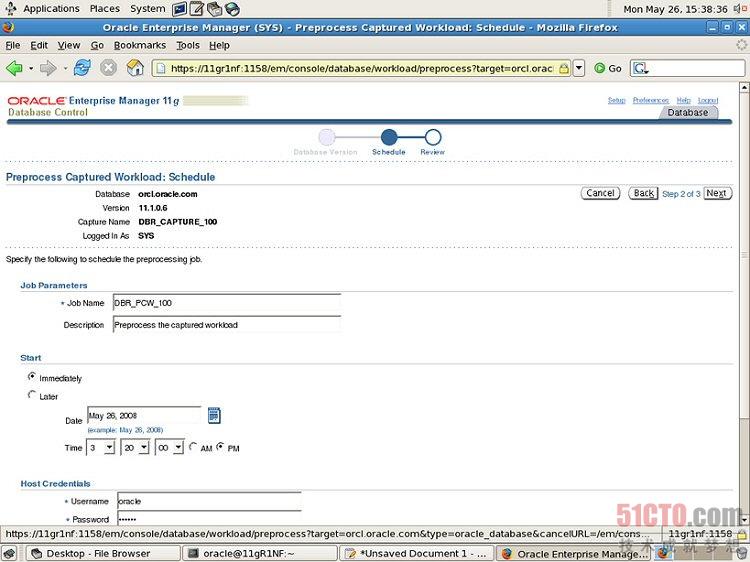Select the Later start option
750x562 pixels.
point(32,395)
